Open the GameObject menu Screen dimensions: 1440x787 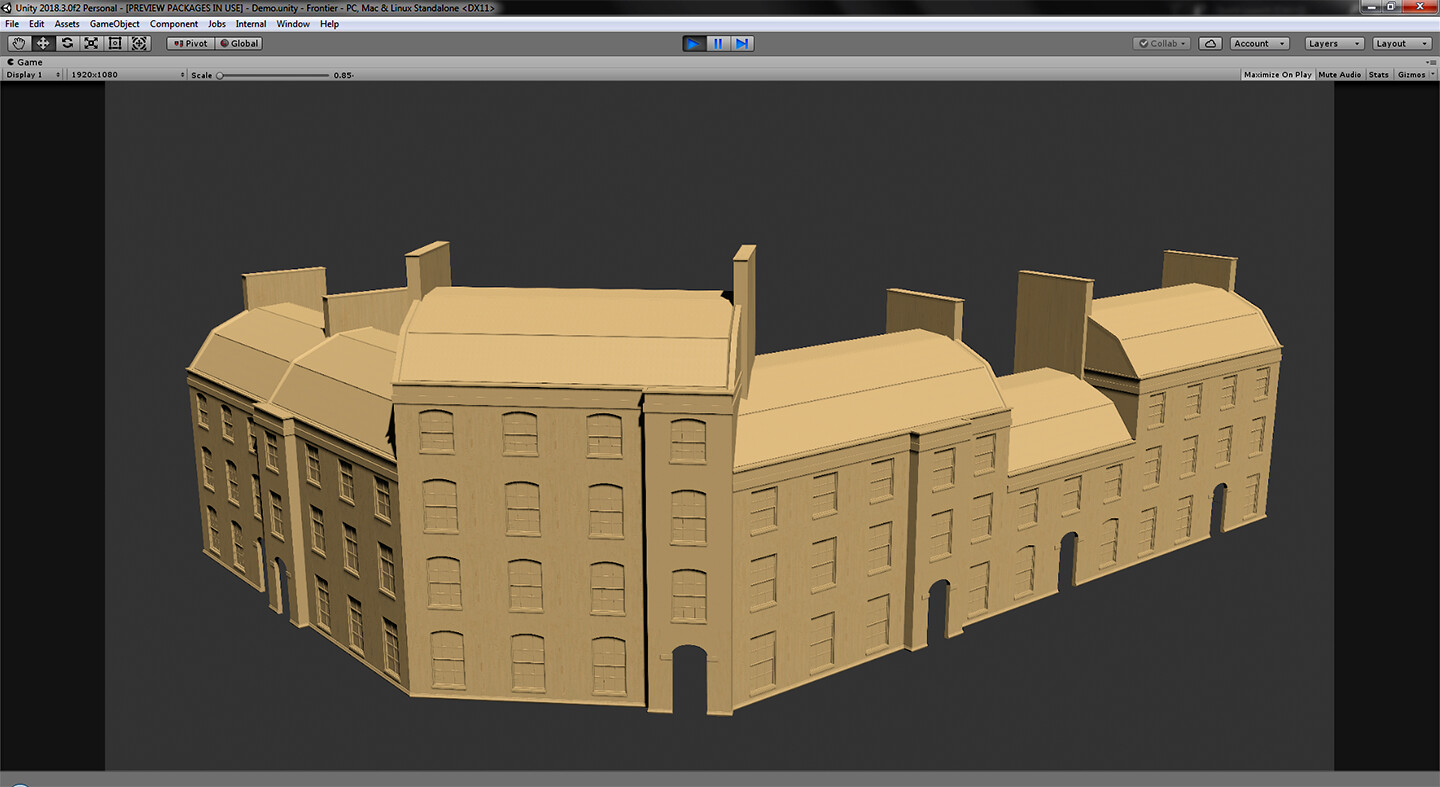pyautogui.click(x=113, y=23)
